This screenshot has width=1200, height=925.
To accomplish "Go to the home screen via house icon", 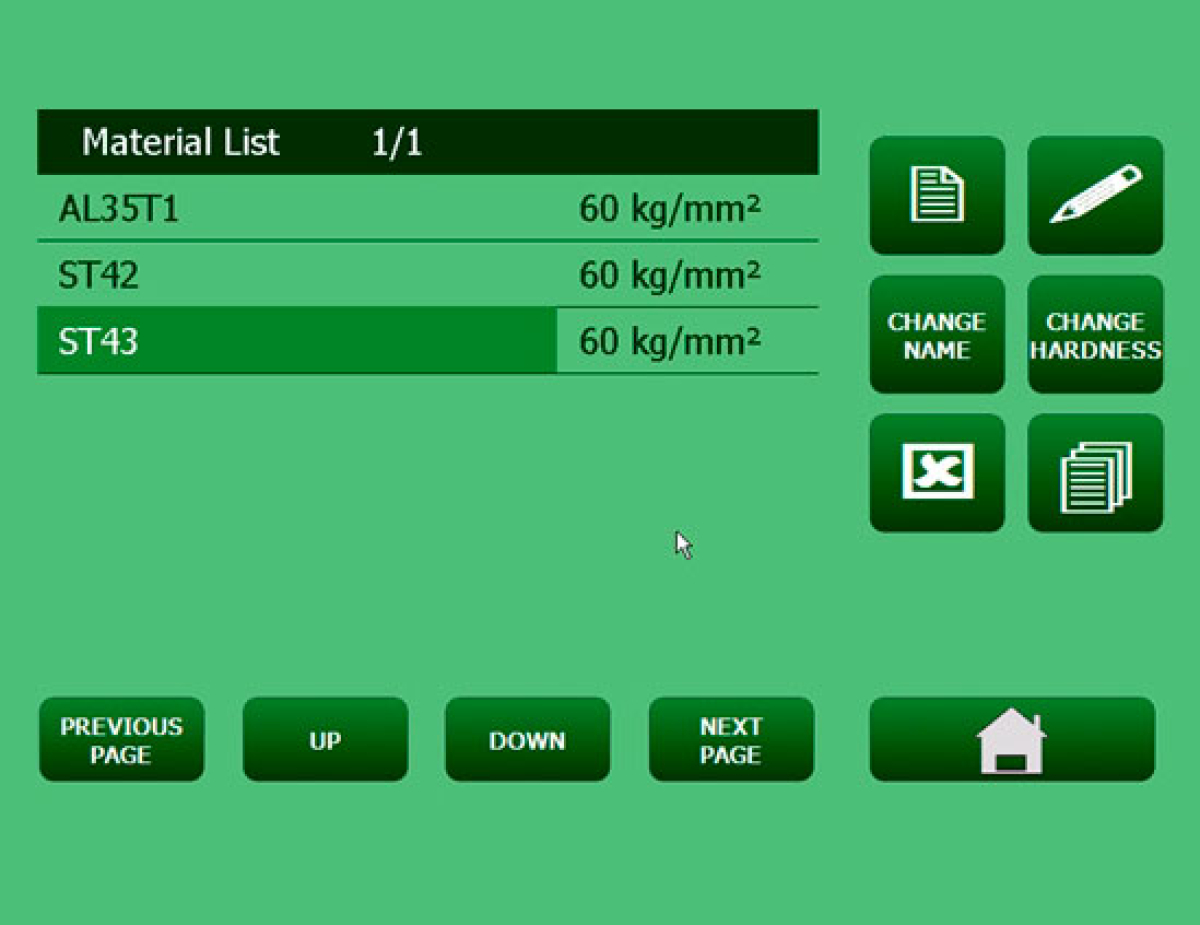I will click(x=1012, y=739).
